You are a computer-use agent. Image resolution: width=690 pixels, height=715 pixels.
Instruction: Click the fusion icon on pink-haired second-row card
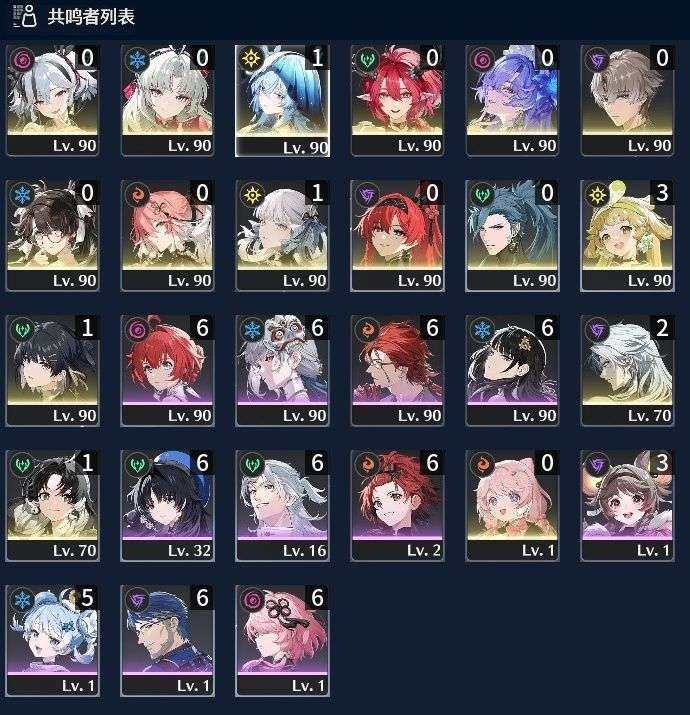(x=137, y=195)
